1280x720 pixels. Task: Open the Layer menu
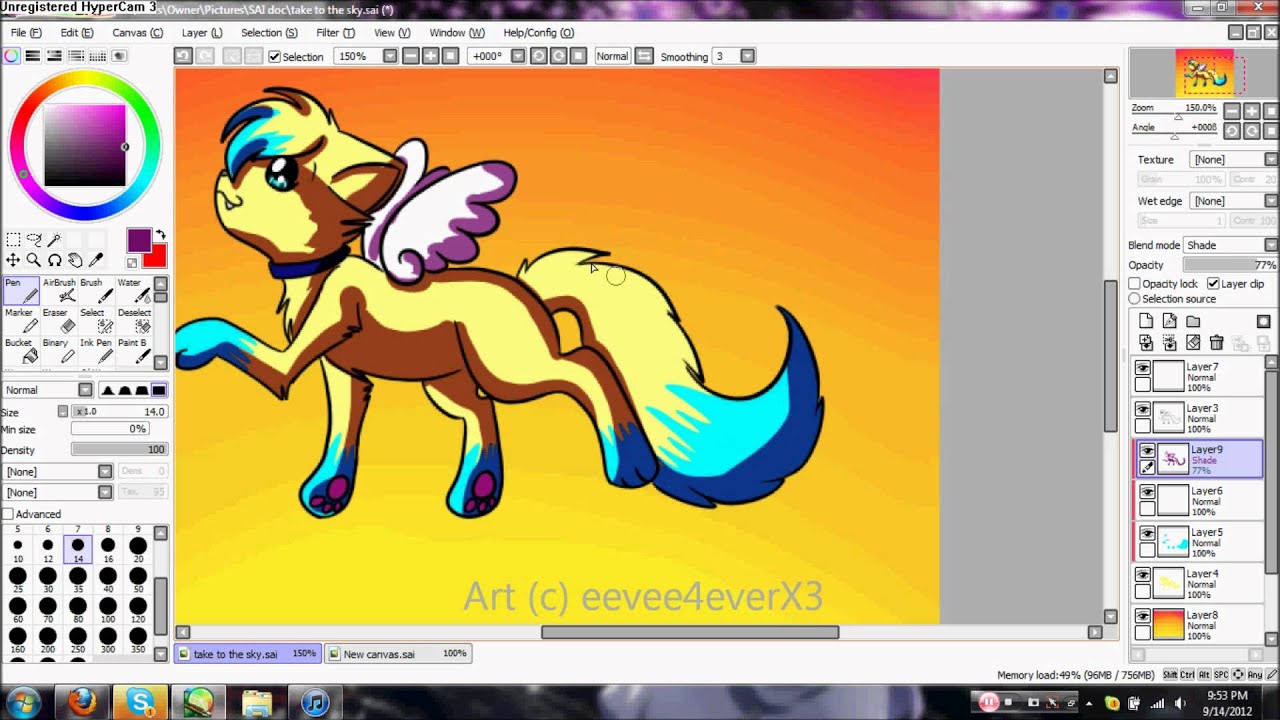(202, 33)
